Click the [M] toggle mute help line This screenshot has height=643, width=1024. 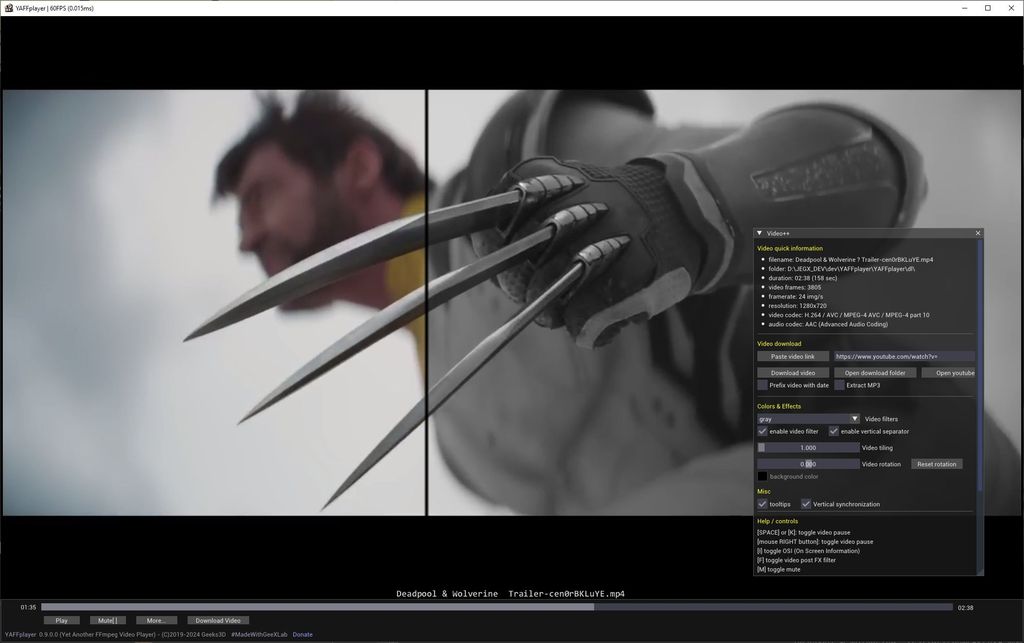pyautogui.click(x=778, y=570)
